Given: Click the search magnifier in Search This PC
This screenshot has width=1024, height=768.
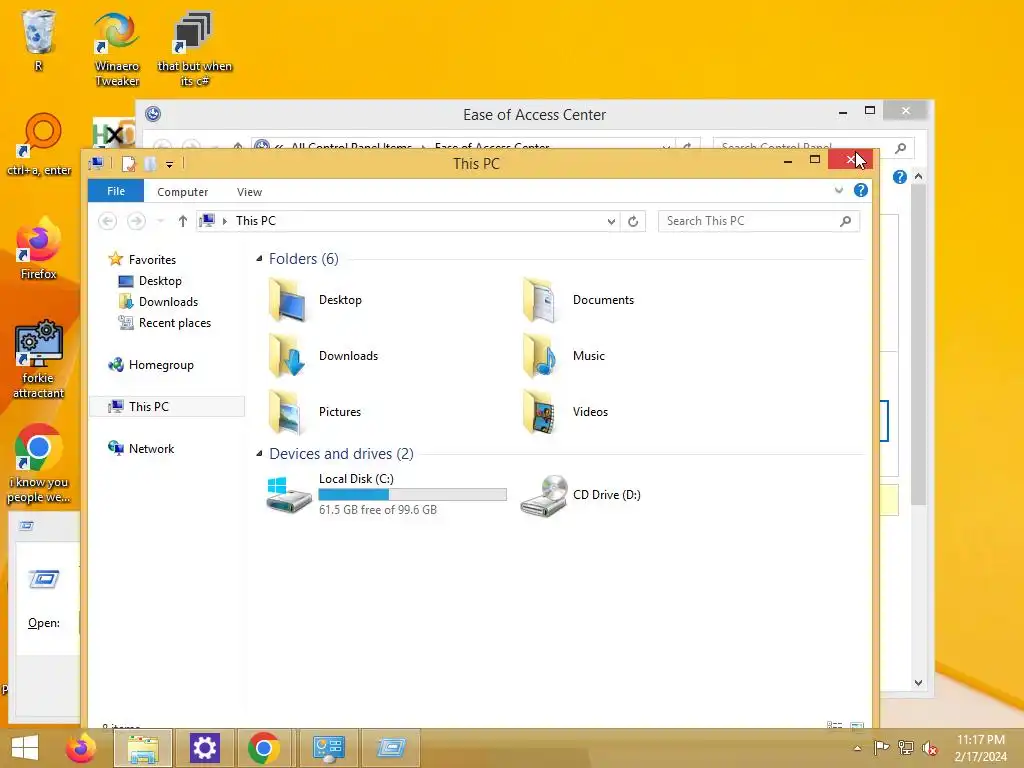Looking at the screenshot, I should click(846, 221).
